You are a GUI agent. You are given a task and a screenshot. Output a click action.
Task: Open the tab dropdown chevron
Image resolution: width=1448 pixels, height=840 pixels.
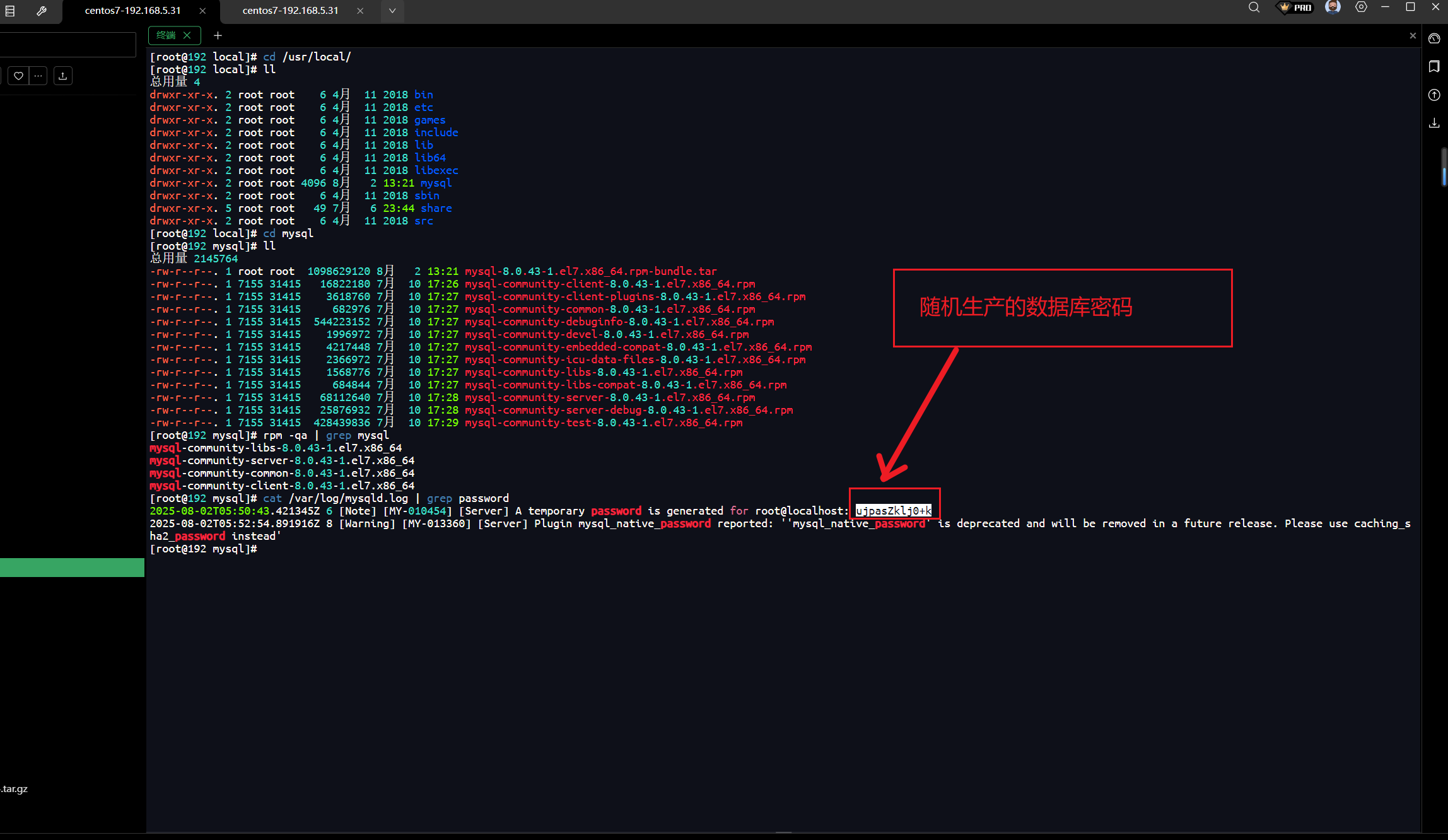point(392,11)
